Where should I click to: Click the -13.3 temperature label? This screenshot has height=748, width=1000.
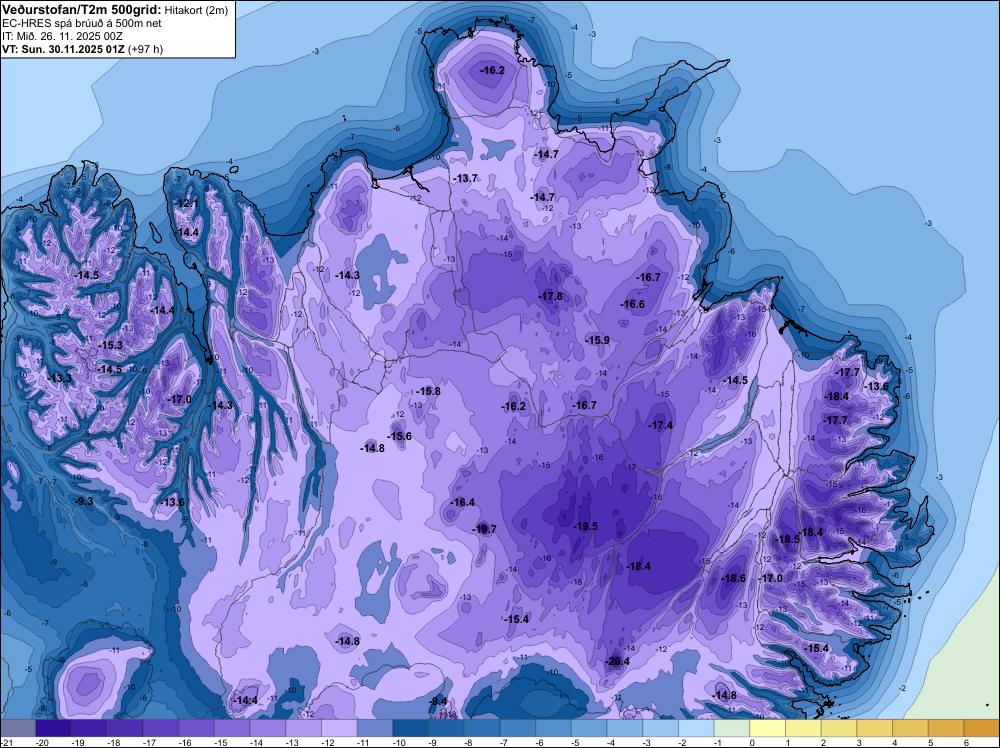(59, 378)
